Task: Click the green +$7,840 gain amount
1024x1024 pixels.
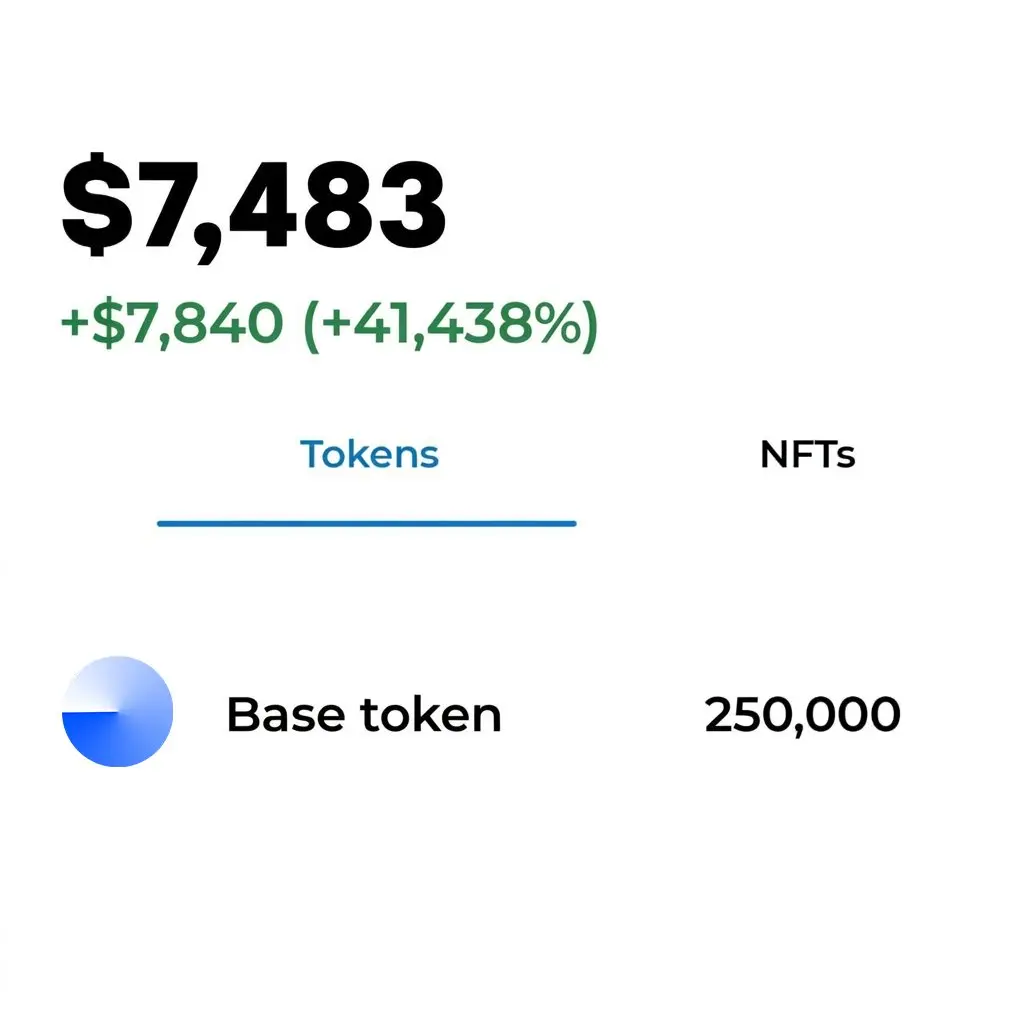Action: click(171, 323)
